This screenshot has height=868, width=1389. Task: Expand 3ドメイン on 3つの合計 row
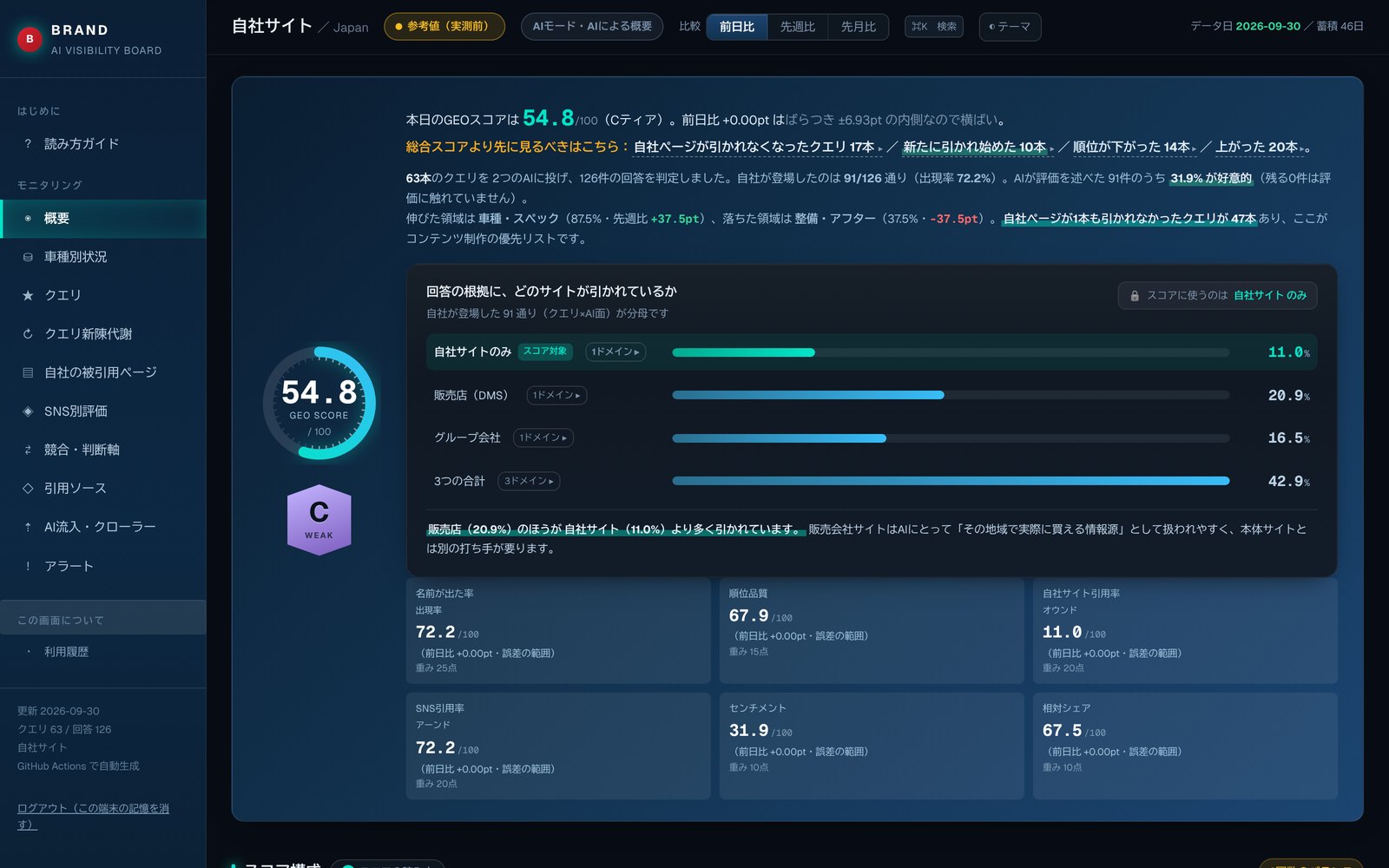529,481
